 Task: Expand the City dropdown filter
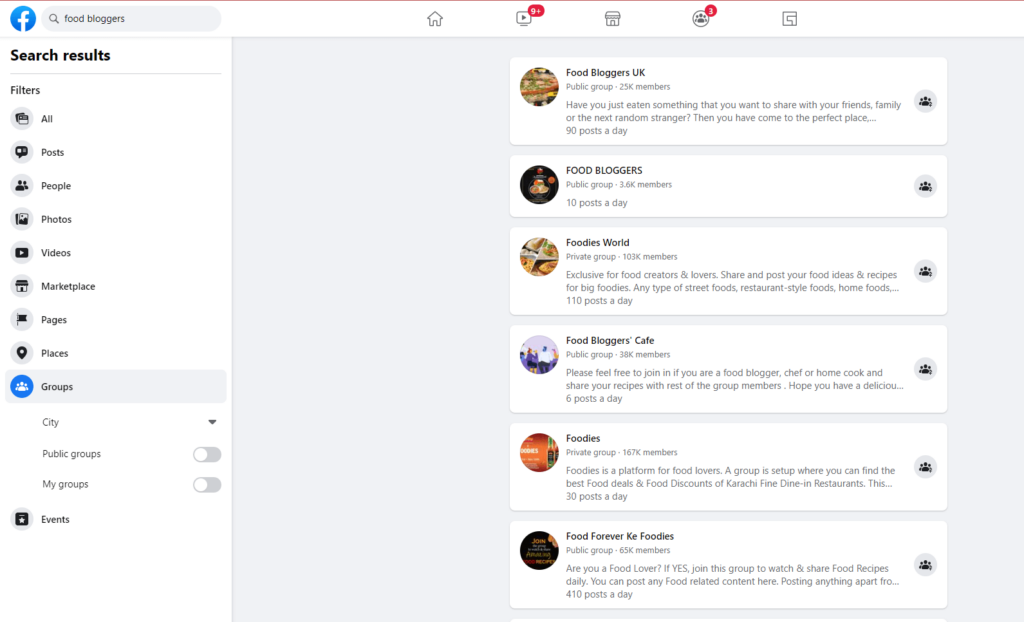click(129, 422)
